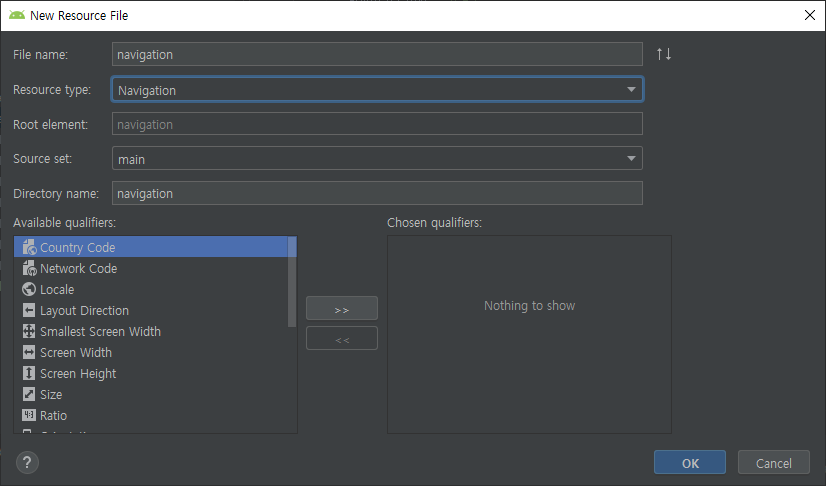Click the << remove qualifier button
826x486 pixels.
[x=342, y=339]
